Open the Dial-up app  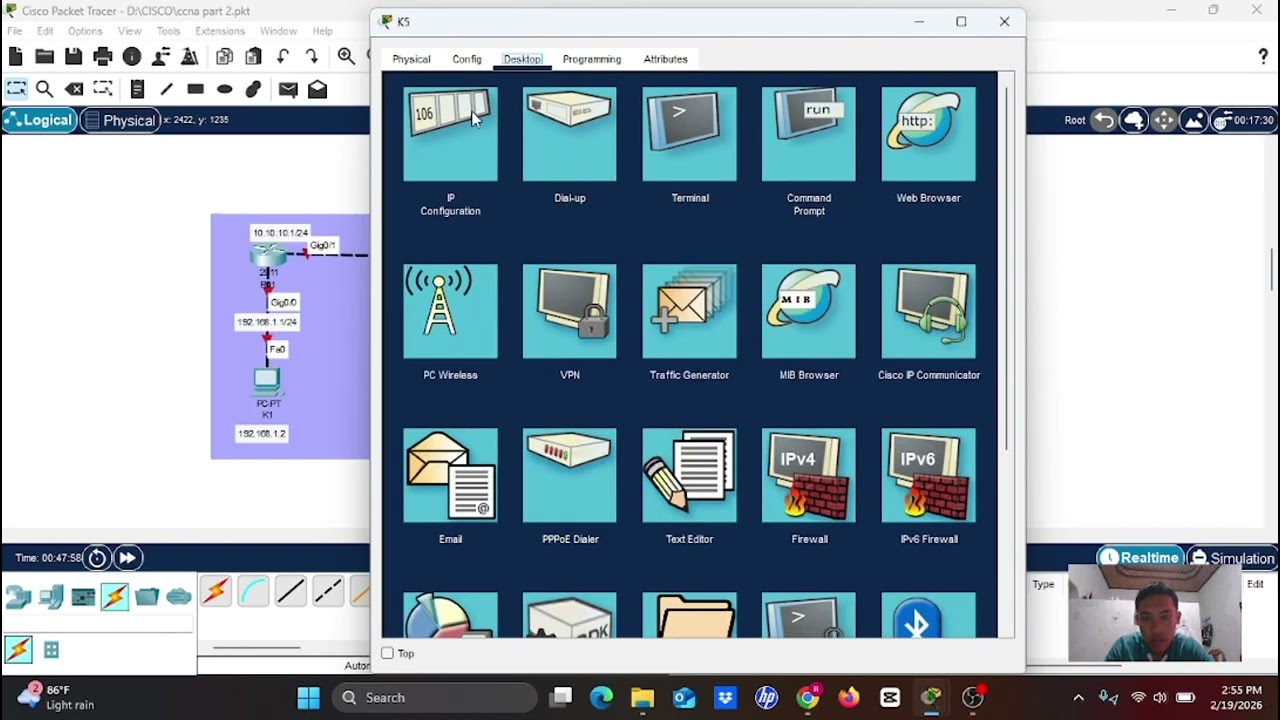[570, 134]
